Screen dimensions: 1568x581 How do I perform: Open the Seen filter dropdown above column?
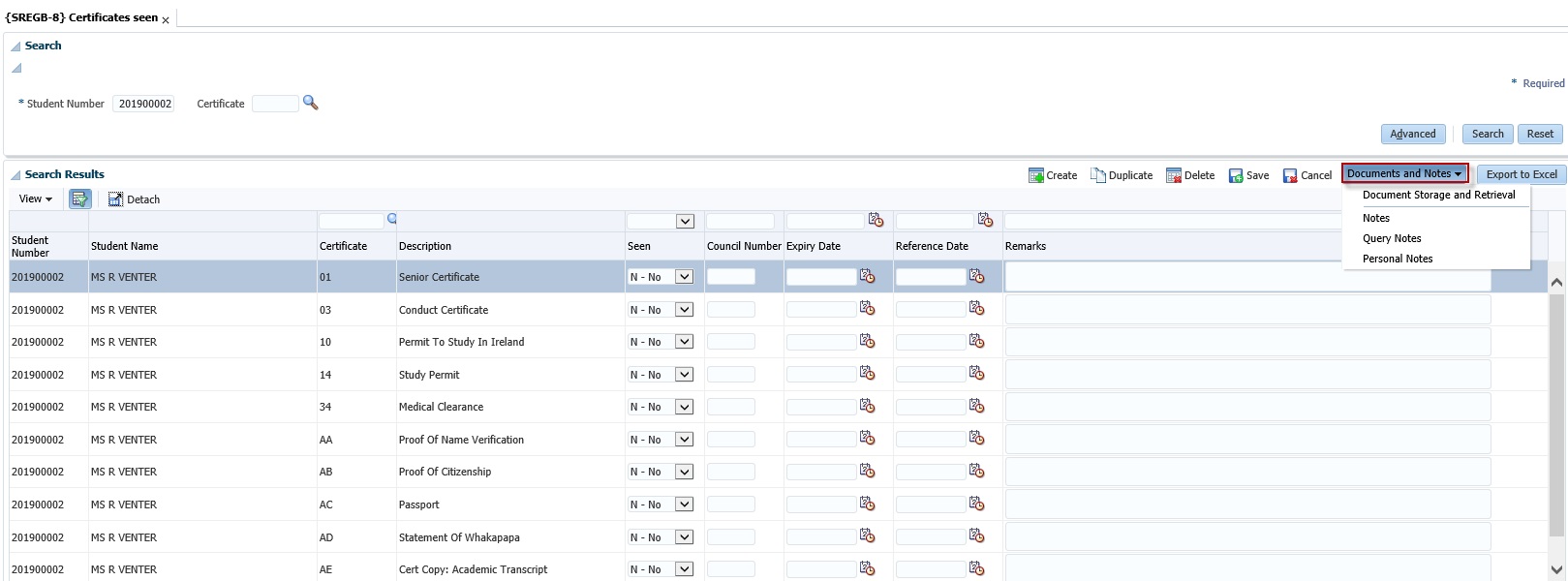click(x=685, y=221)
